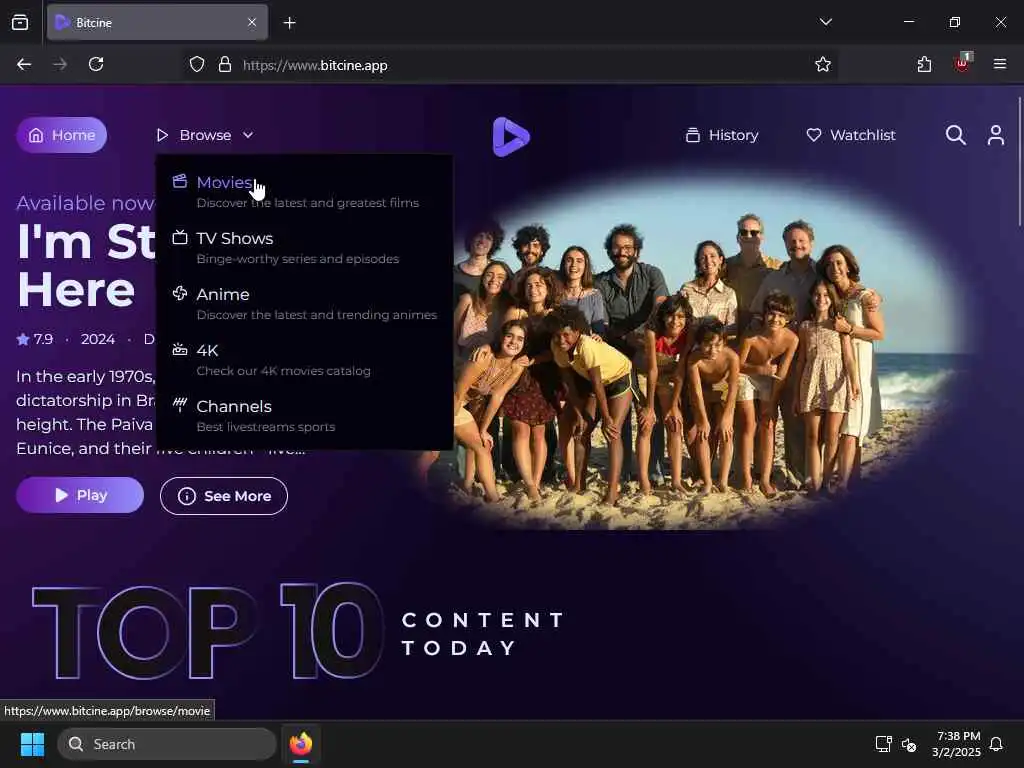Click the site security padlock icon
Screen dimensions: 1024x768
[225, 65]
